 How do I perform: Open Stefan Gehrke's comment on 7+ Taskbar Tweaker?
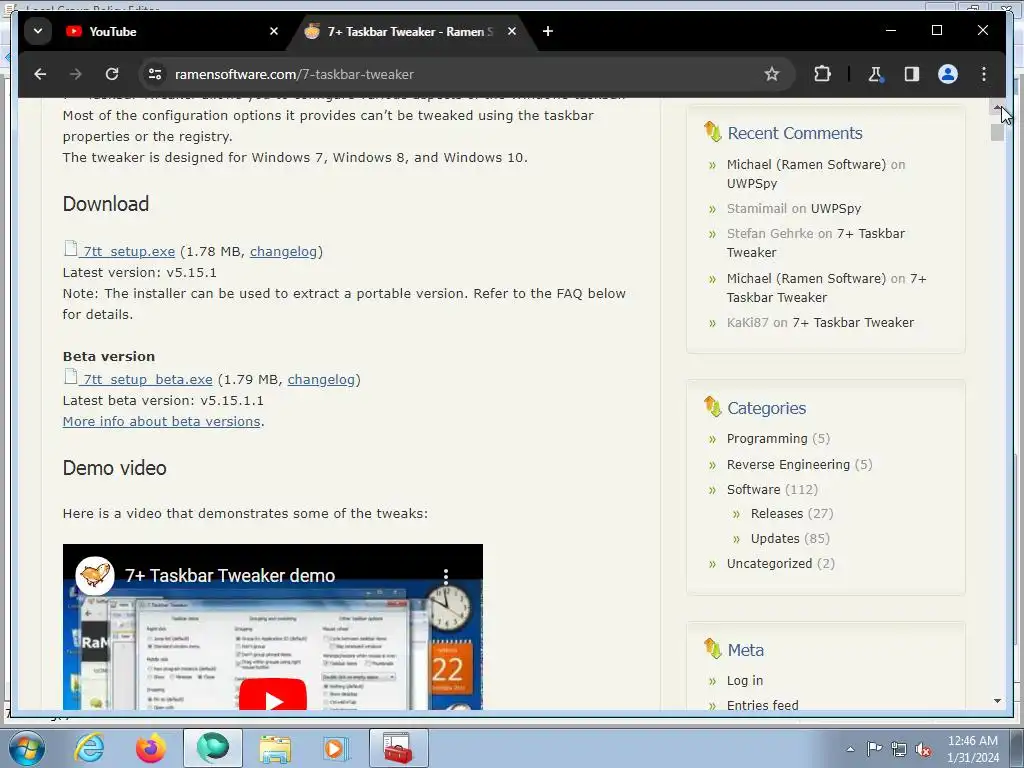pyautogui.click(x=816, y=243)
